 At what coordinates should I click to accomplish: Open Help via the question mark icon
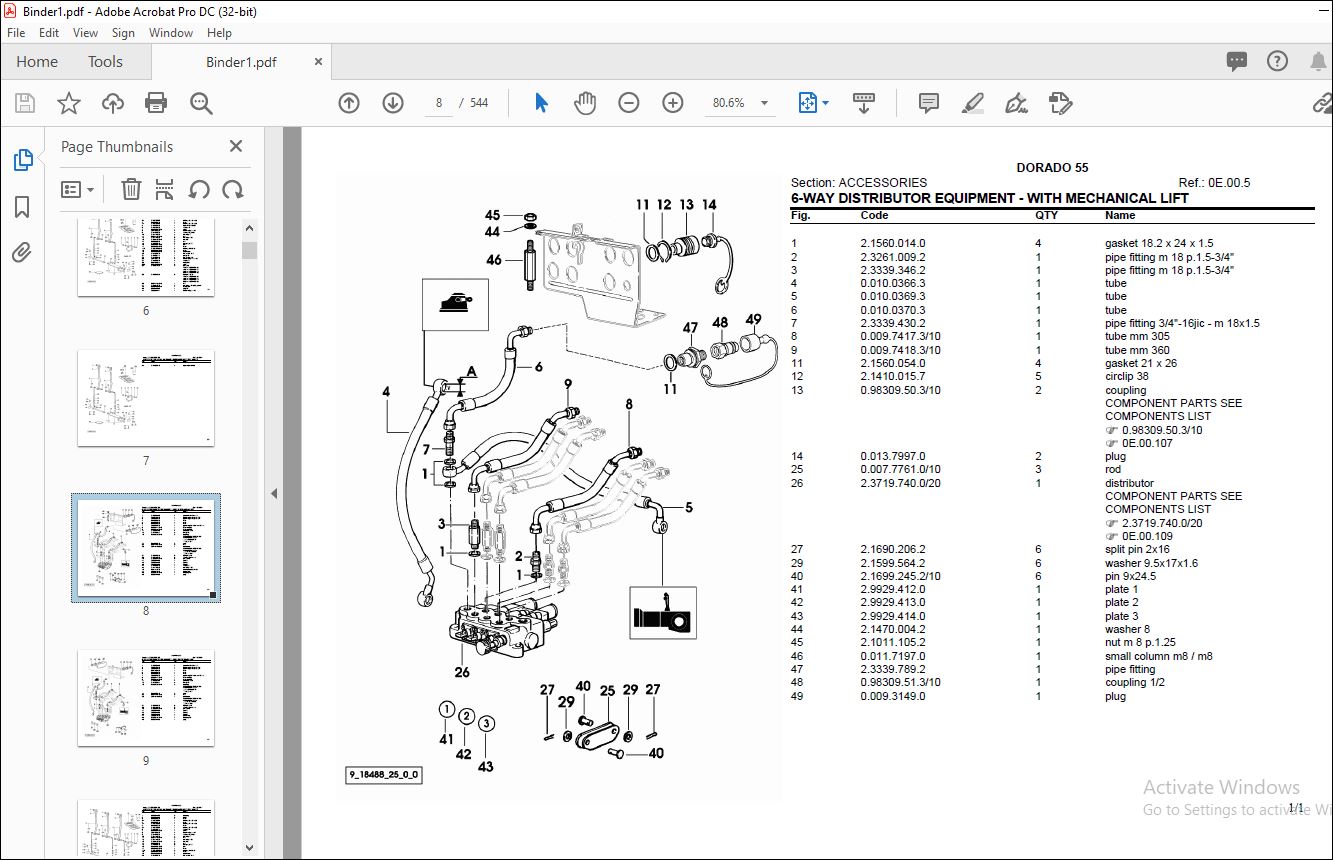pos(1277,61)
